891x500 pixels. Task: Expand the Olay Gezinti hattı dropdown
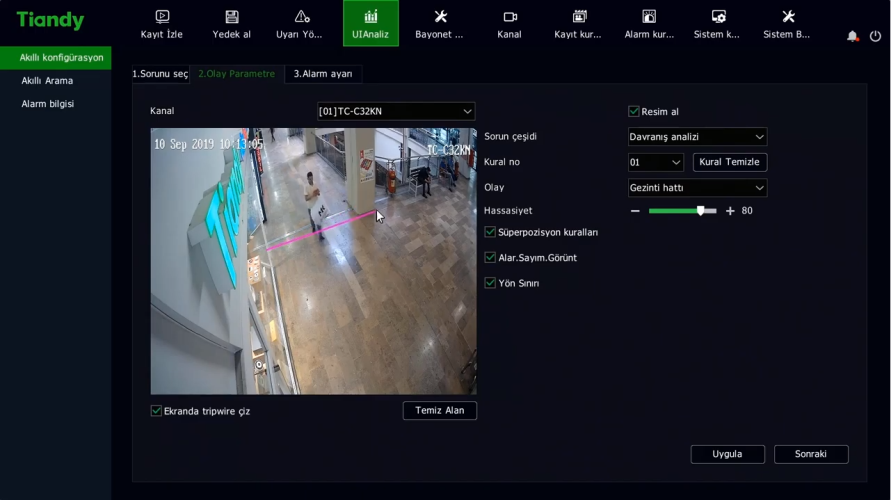click(697, 188)
